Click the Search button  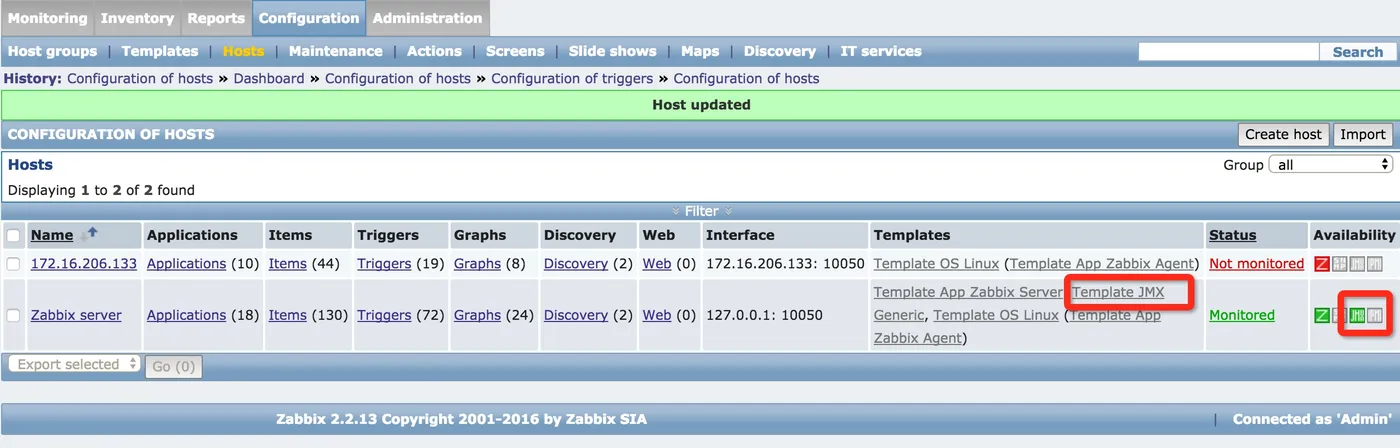(1357, 52)
